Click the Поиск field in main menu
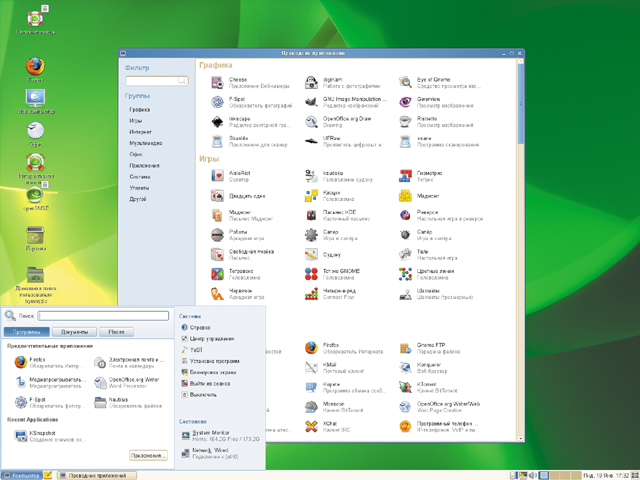 [x=103, y=316]
